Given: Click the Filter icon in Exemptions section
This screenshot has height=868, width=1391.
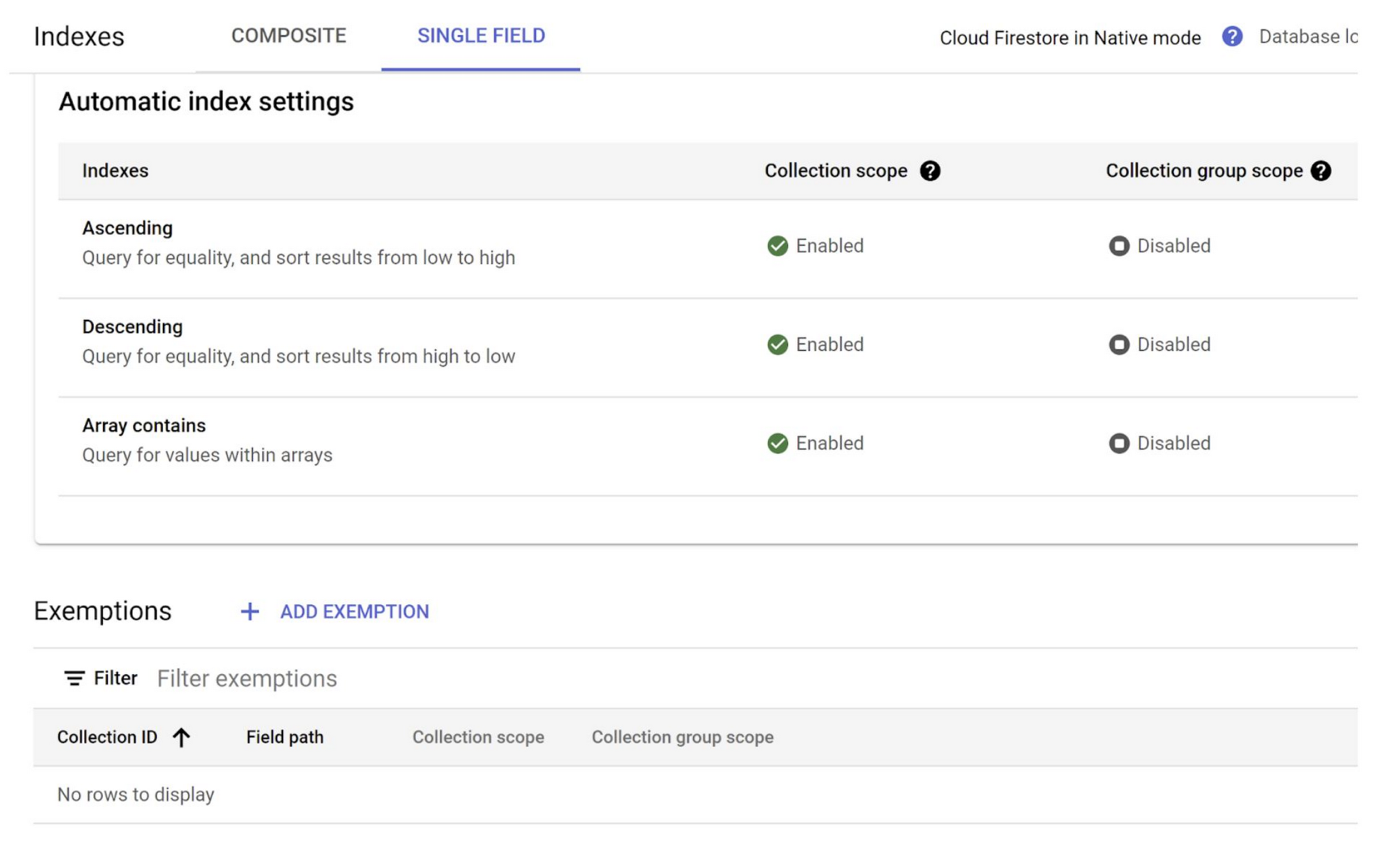Looking at the screenshot, I should tap(75, 678).
